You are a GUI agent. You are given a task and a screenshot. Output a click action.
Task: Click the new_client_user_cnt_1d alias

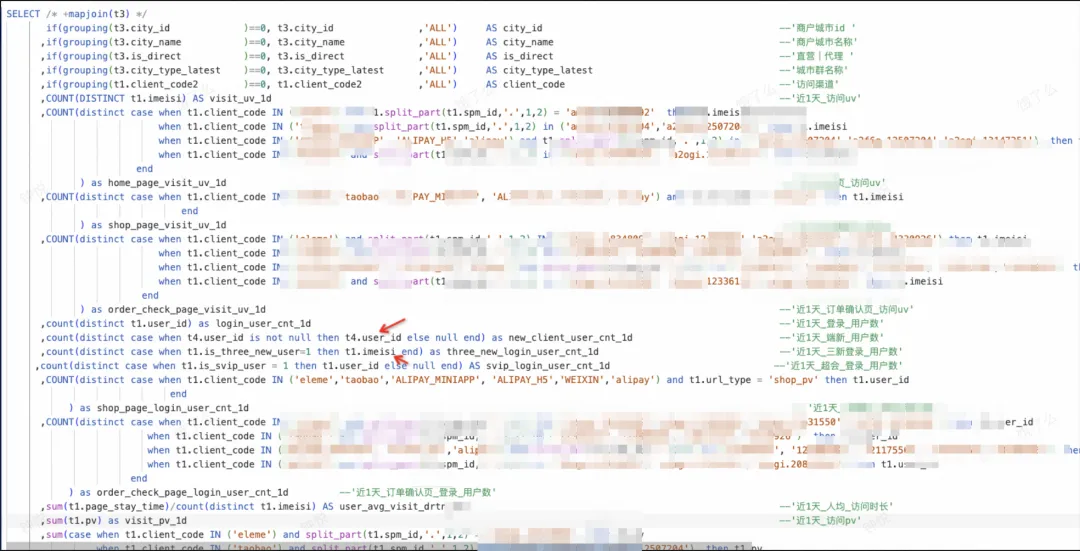570,337
